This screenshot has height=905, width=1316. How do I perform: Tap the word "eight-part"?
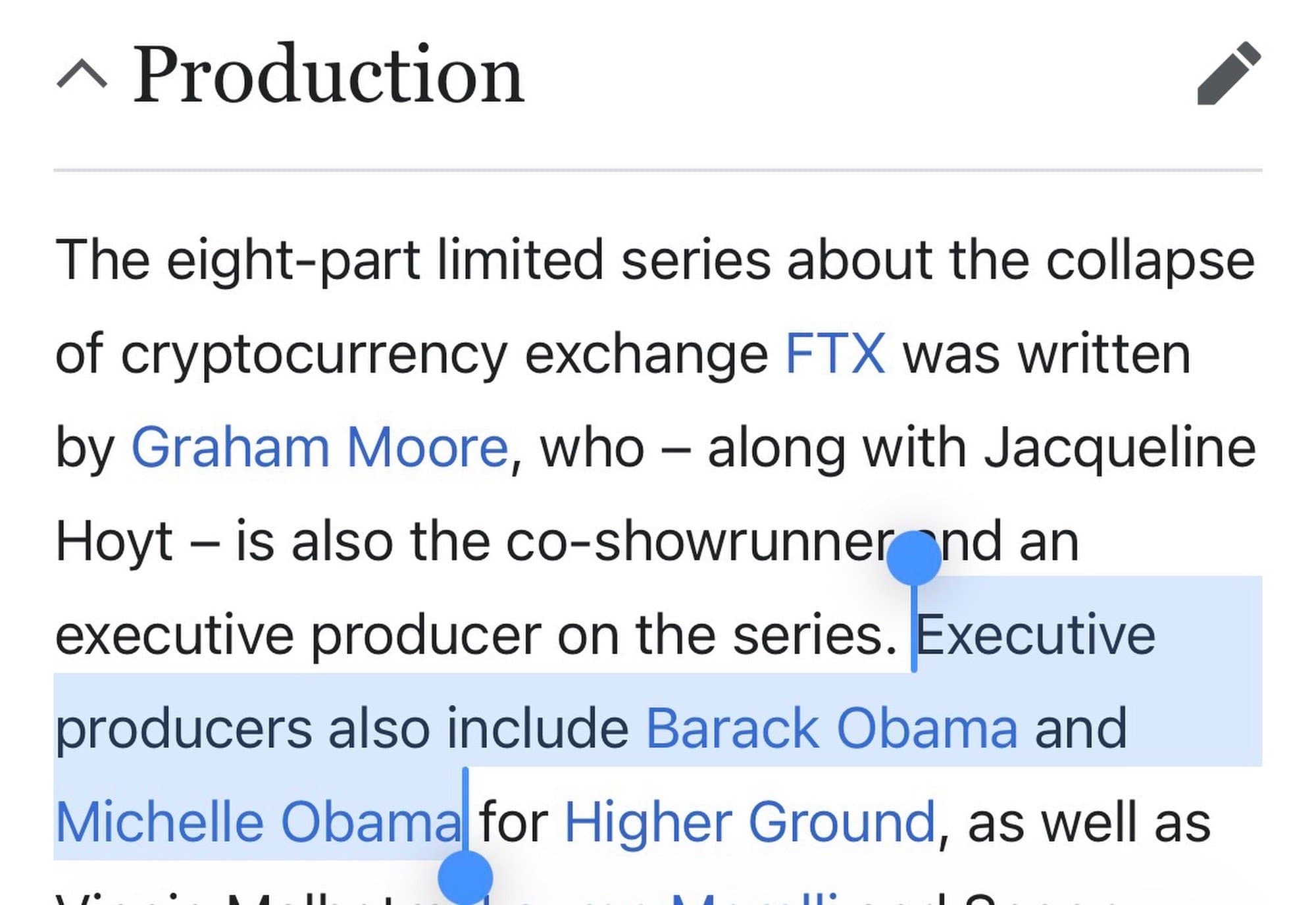293,261
